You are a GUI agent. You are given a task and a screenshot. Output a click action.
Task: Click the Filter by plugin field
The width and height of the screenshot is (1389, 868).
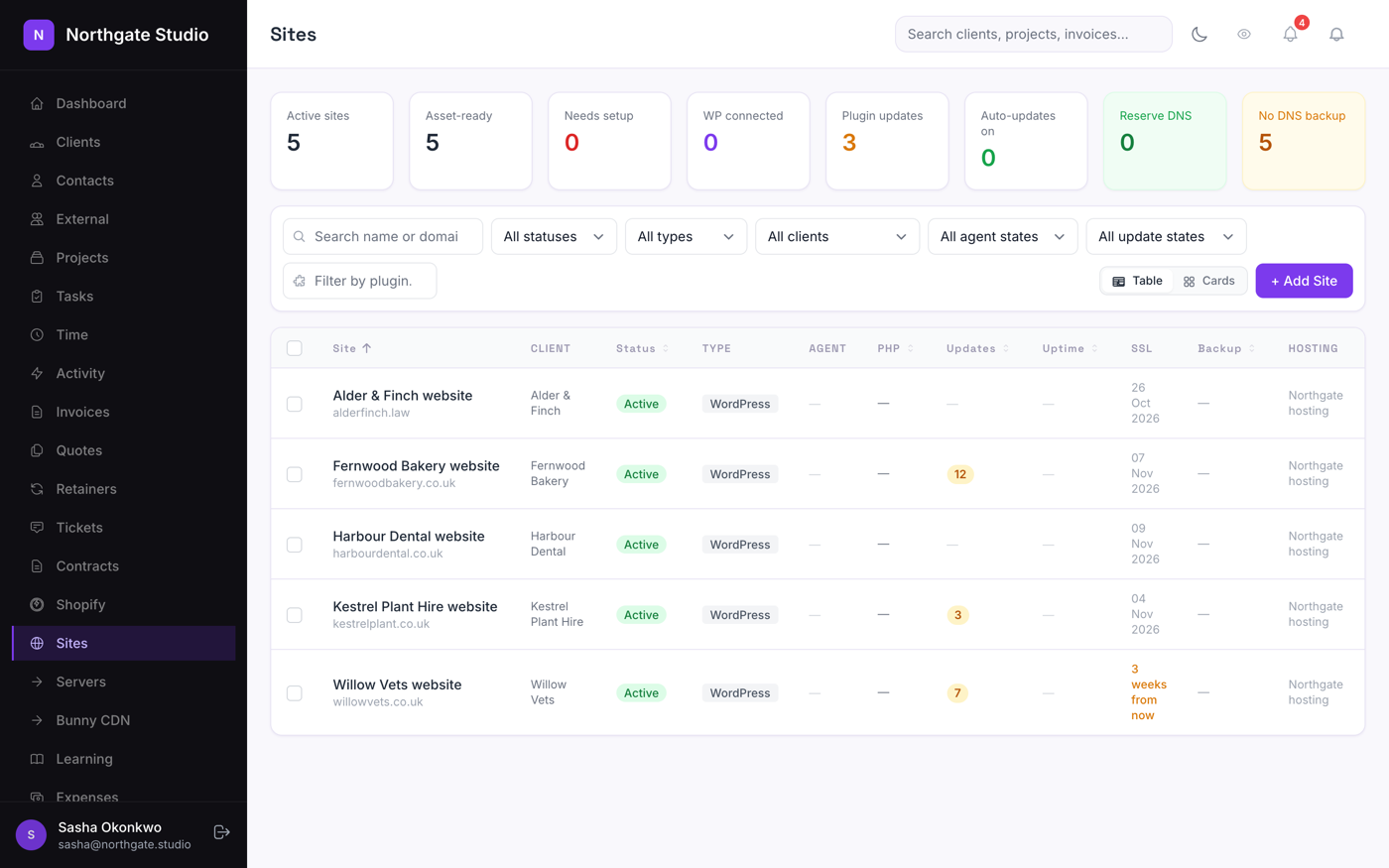[x=359, y=281]
